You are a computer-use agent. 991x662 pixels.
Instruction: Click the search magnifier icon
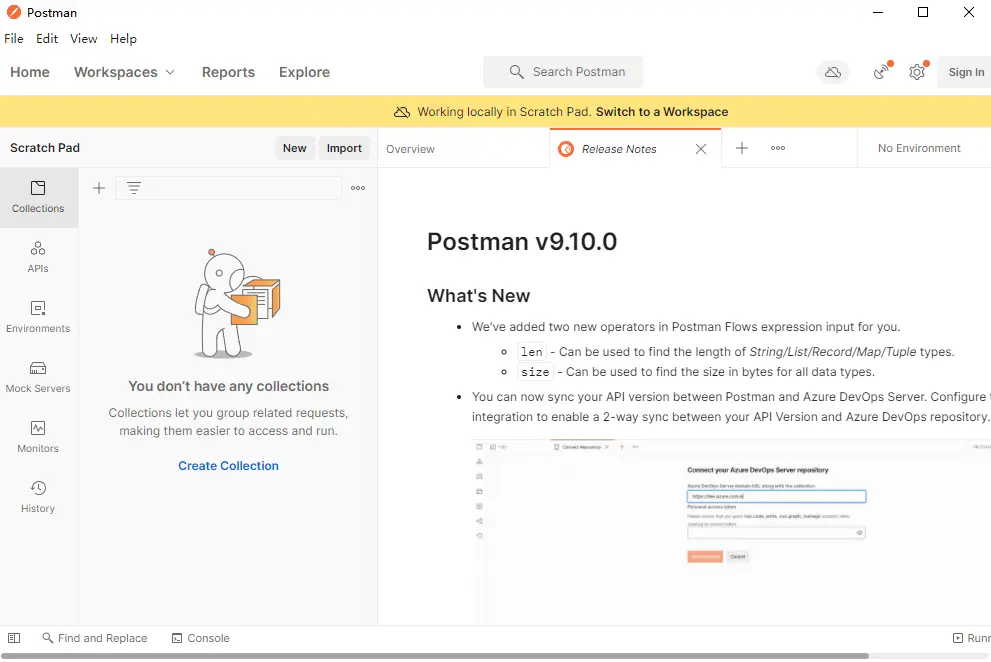516,72
